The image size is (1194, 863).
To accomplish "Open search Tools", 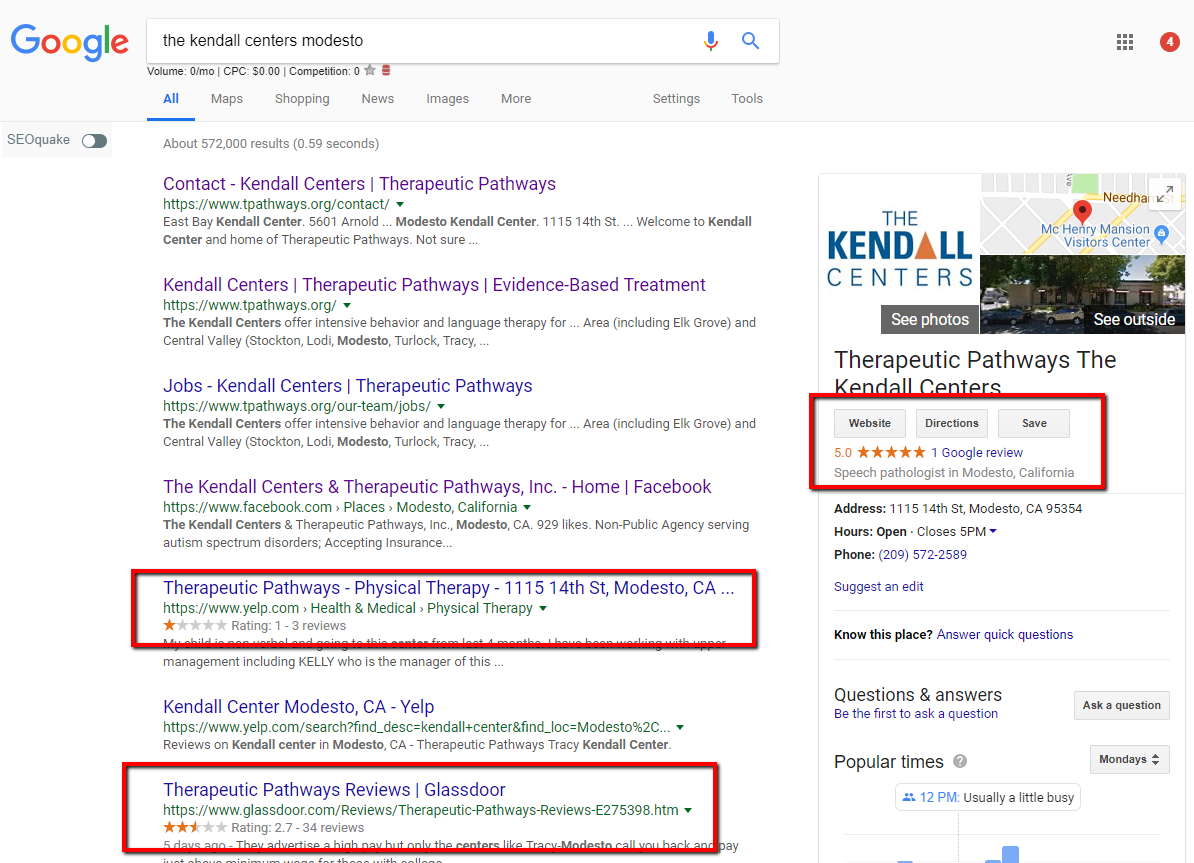I will pyautogui.click(x=747, y=99).
